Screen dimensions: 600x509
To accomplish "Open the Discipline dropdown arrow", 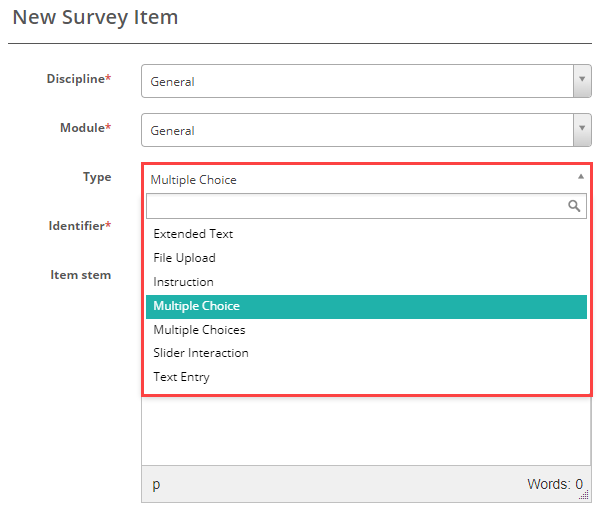I will (581, 81).
